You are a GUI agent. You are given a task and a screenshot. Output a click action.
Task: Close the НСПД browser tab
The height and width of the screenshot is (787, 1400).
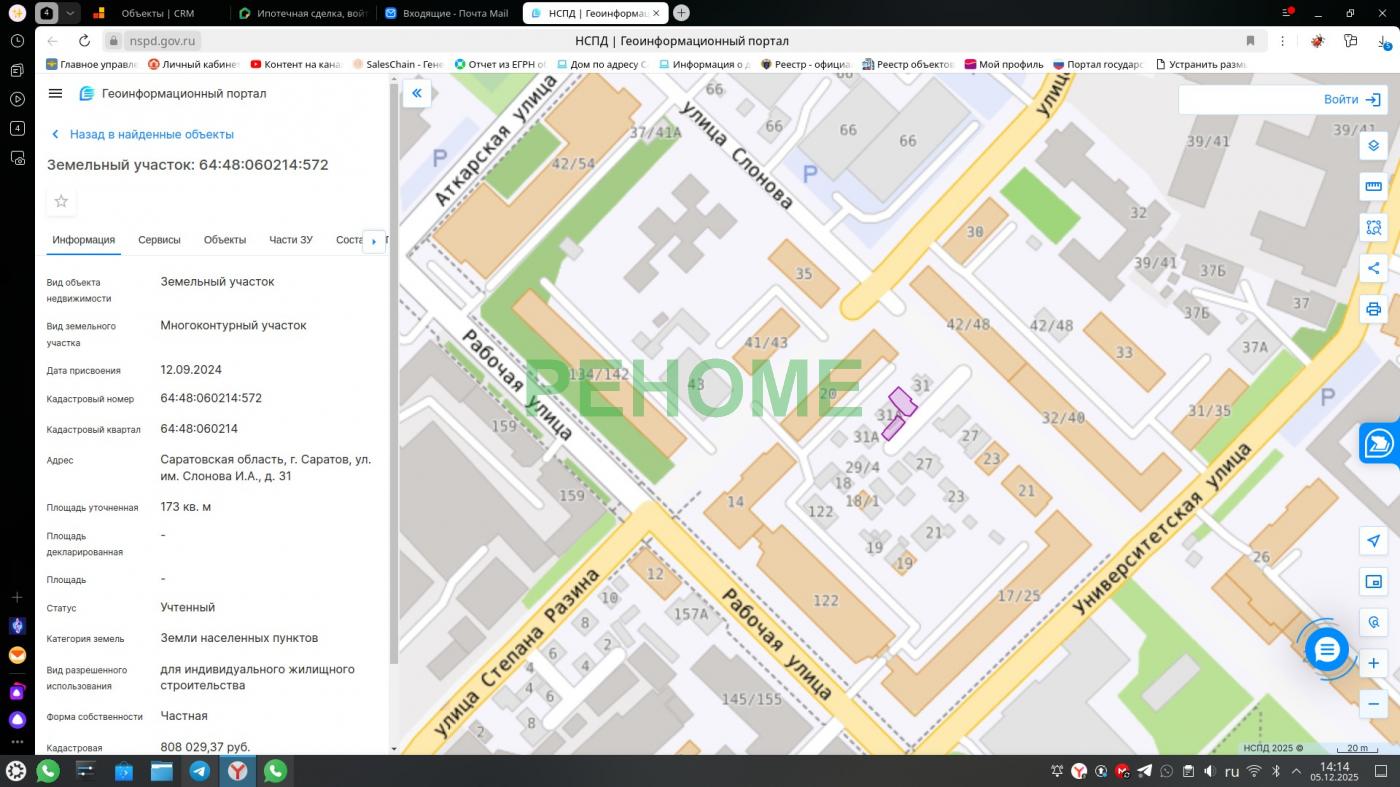[654, 13]
